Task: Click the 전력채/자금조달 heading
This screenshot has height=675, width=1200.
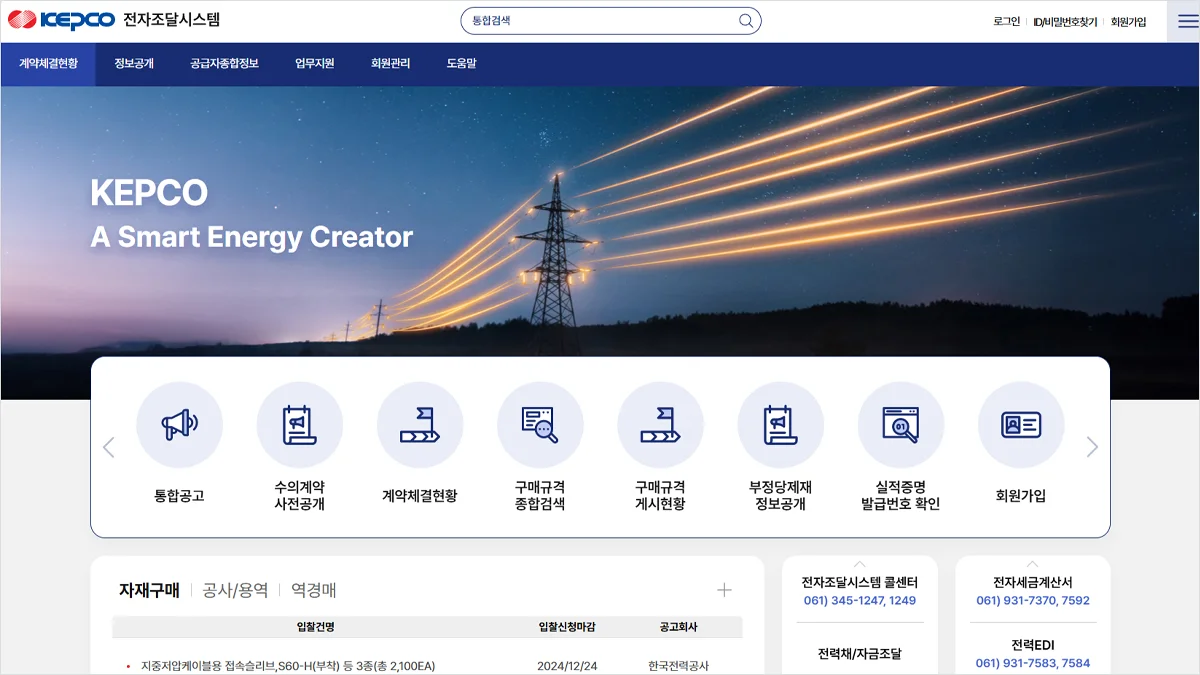Action: coord(860,654)
